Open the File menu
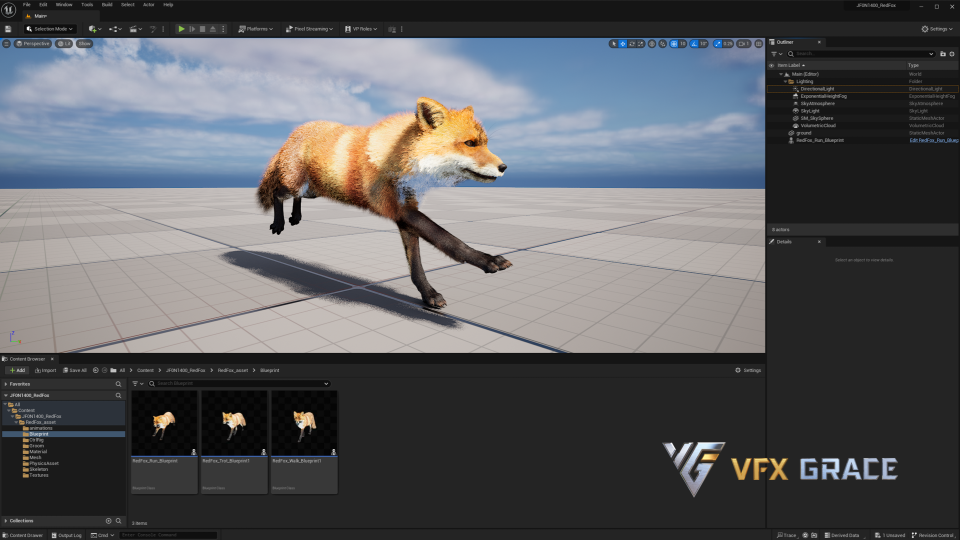Screen dimensions: 960x540 pos(26,4)
